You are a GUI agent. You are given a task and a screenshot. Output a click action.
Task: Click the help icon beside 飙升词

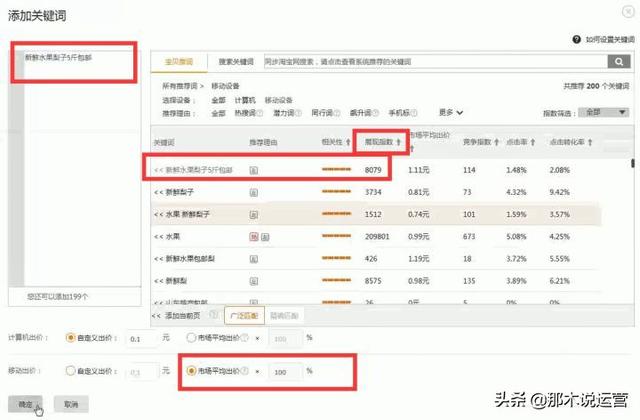(x=375, y=113)
